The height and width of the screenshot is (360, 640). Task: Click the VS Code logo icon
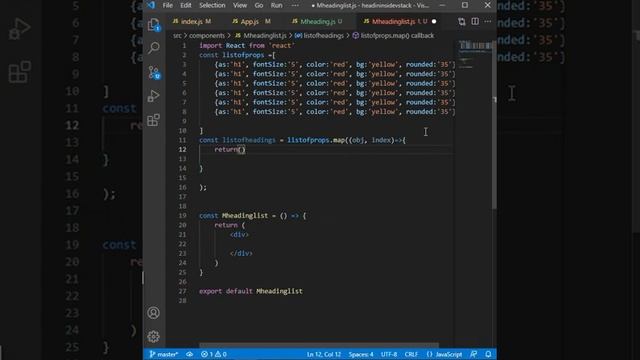(151, 5)
